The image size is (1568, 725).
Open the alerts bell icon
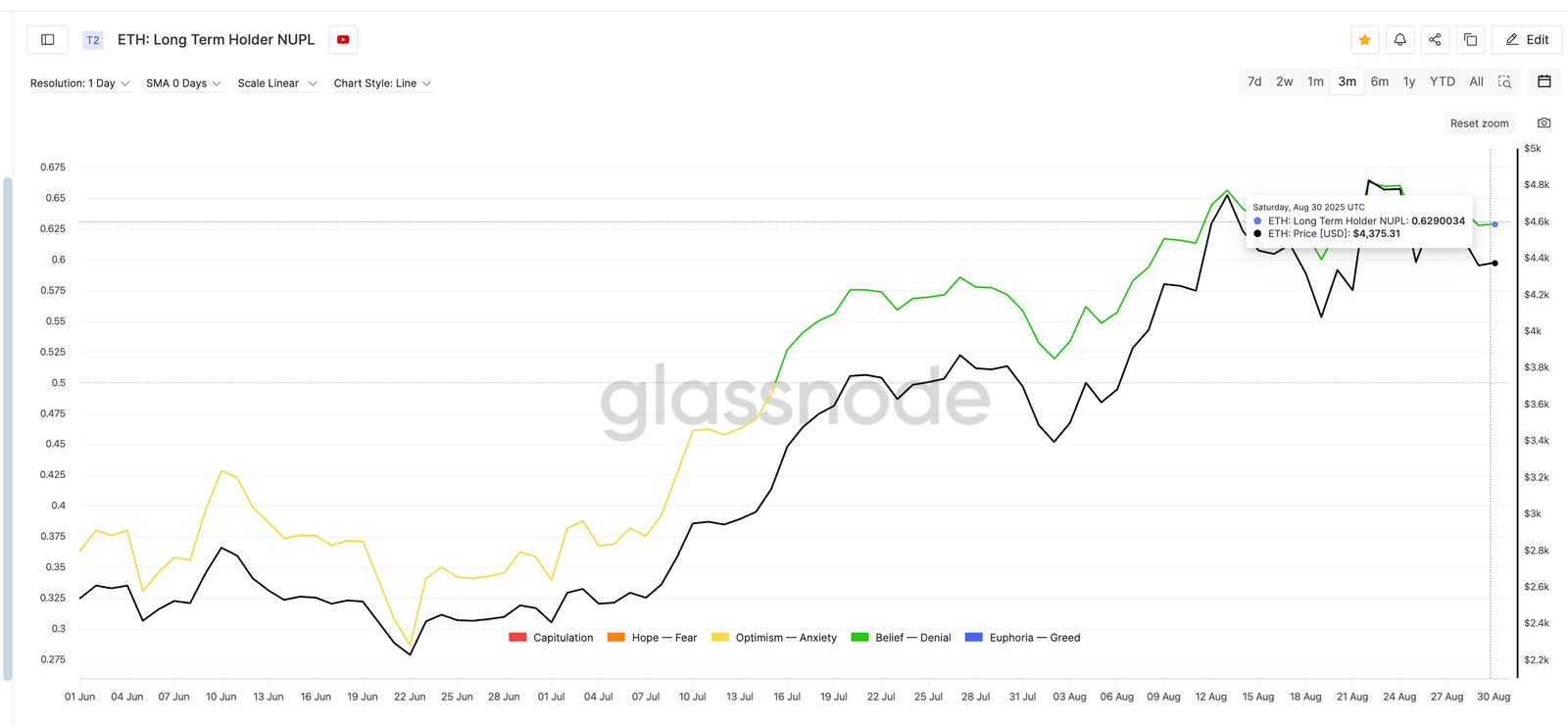pos(1399,39)
